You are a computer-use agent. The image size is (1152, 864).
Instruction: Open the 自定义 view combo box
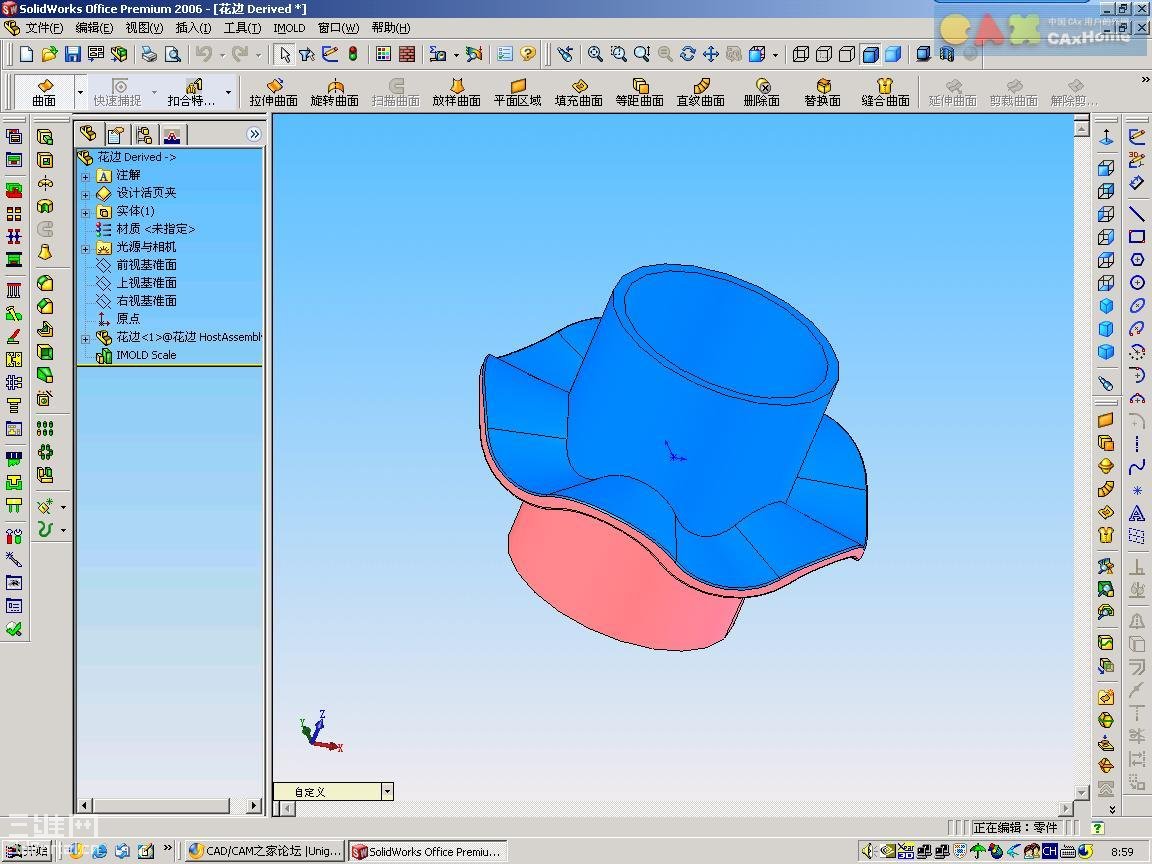[x=334, y=792]
